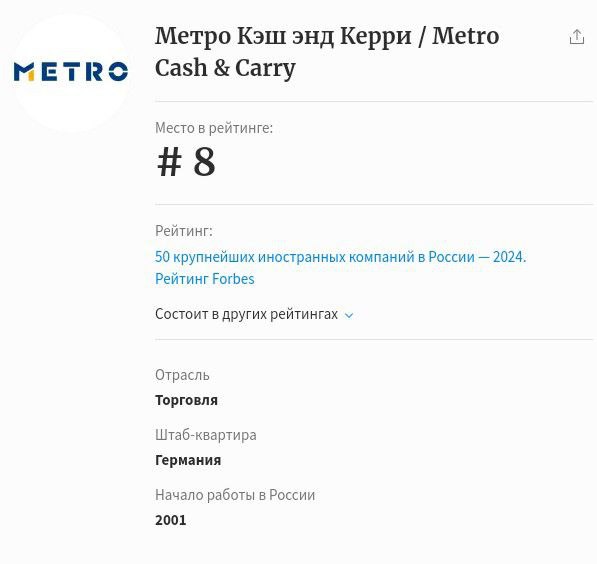Follow the 'Рейтинг Forbes' link text

[x=204, y=279]
